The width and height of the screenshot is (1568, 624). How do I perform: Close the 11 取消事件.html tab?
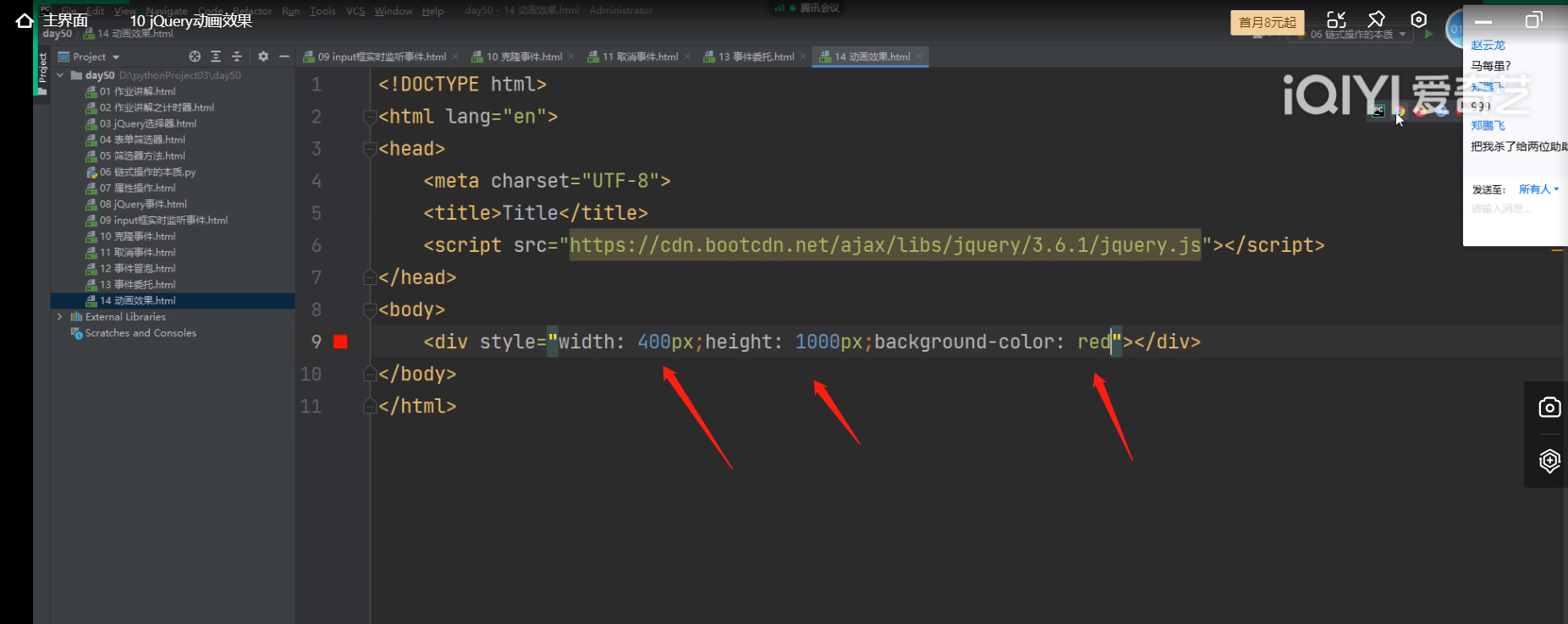pos(687,57)
